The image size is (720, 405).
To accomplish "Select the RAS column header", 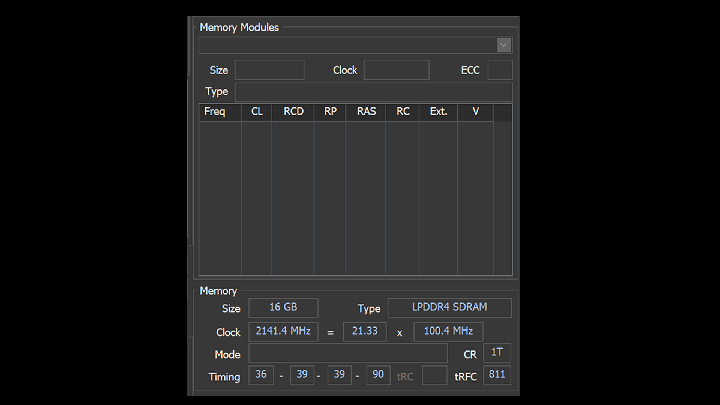I will point(366,112).
